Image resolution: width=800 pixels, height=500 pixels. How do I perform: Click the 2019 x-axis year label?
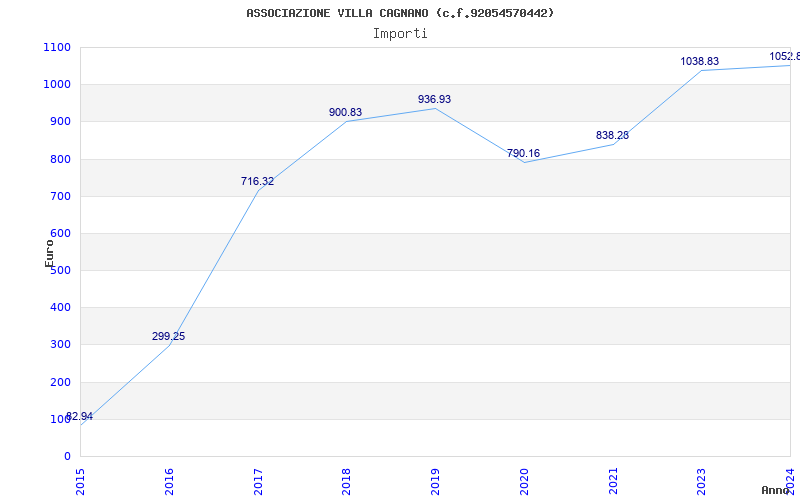(x=435, y=481)
